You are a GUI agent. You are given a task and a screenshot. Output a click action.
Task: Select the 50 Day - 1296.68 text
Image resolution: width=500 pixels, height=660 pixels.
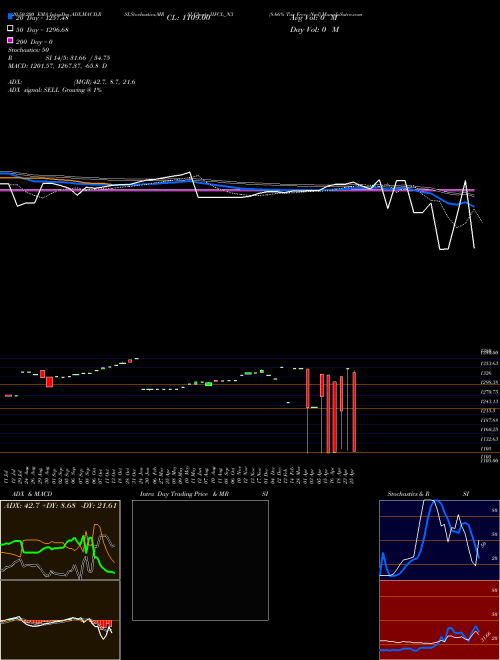[42, 30]
